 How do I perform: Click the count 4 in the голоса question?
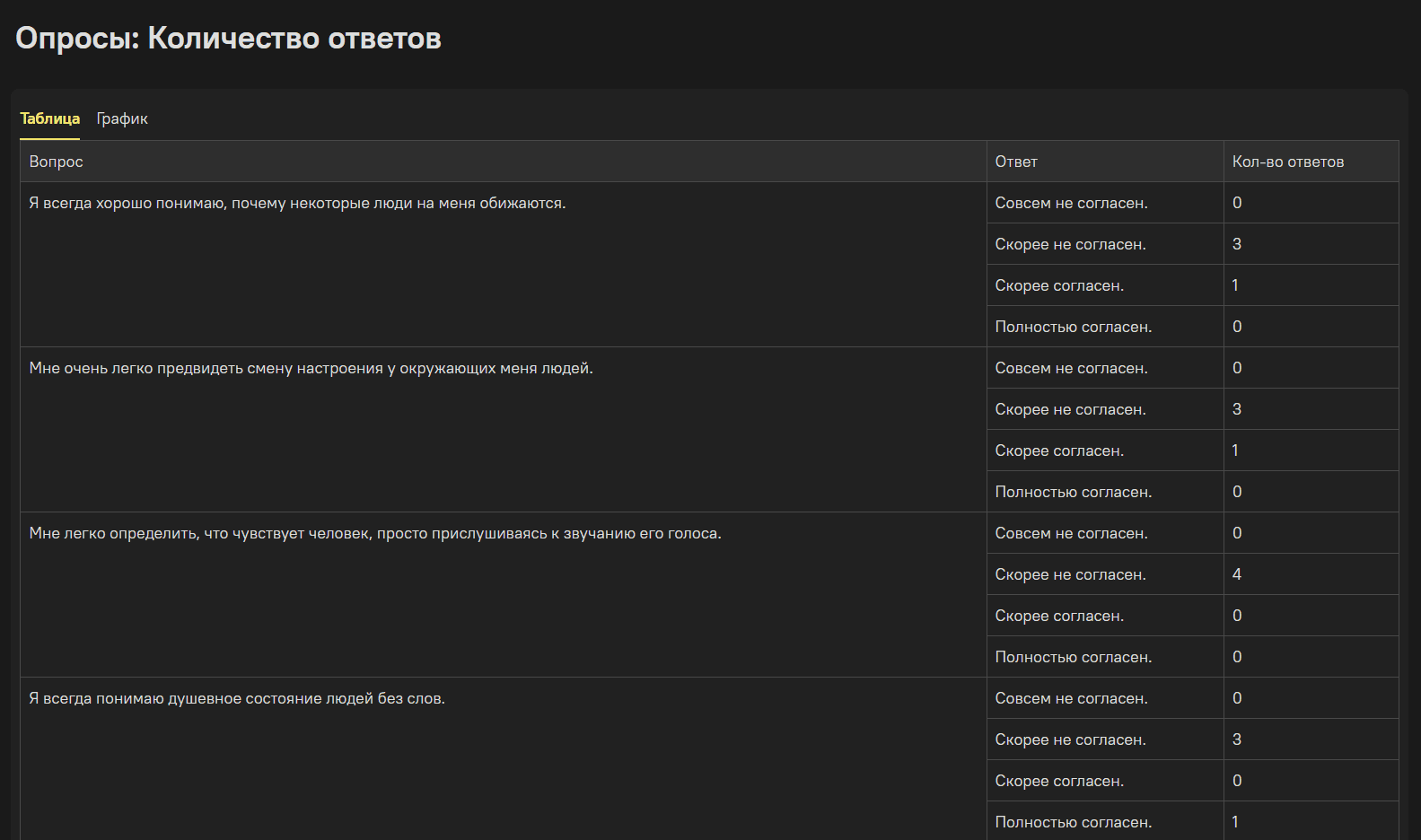coord(1236,574)
